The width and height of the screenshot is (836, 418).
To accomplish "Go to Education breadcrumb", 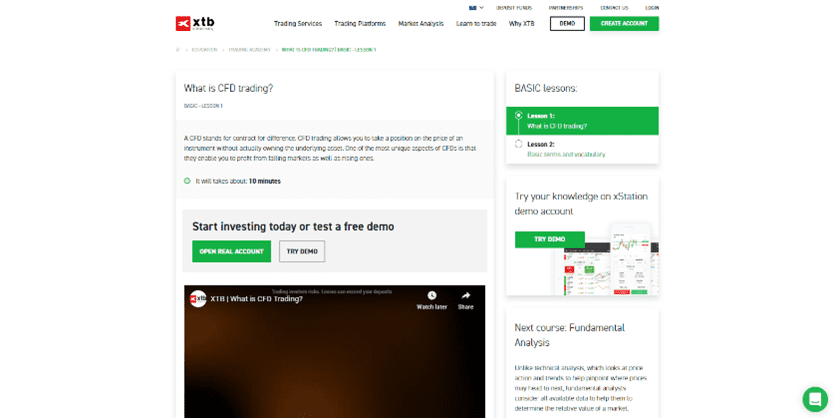I will pos(204,50).
